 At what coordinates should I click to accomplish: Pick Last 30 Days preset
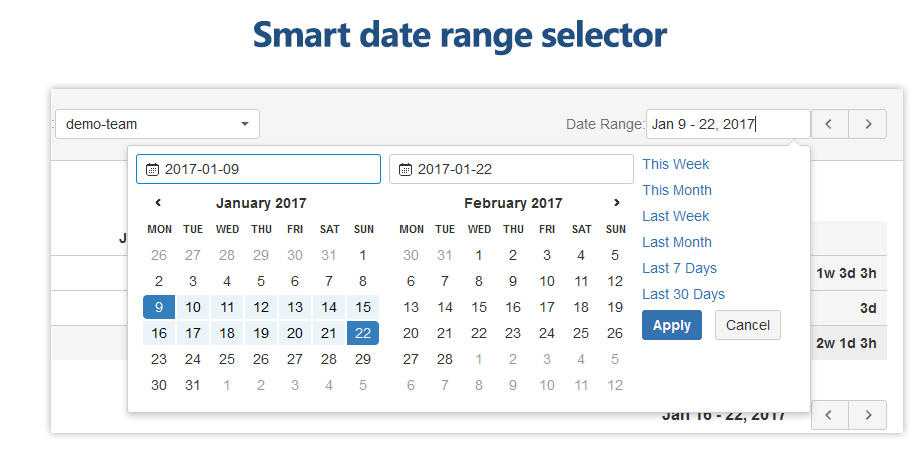[x=684, y=294]
